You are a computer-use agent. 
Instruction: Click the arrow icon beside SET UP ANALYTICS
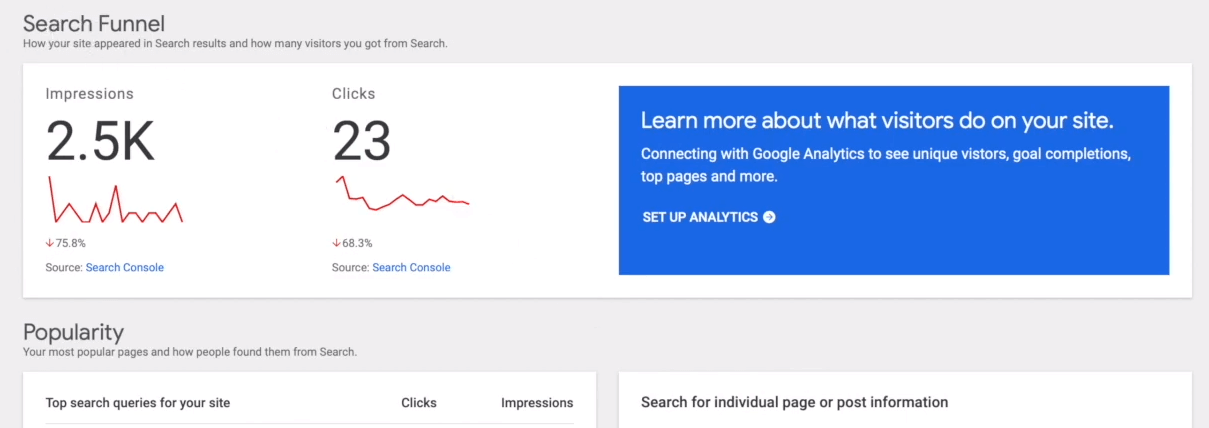tap(769, 217)
